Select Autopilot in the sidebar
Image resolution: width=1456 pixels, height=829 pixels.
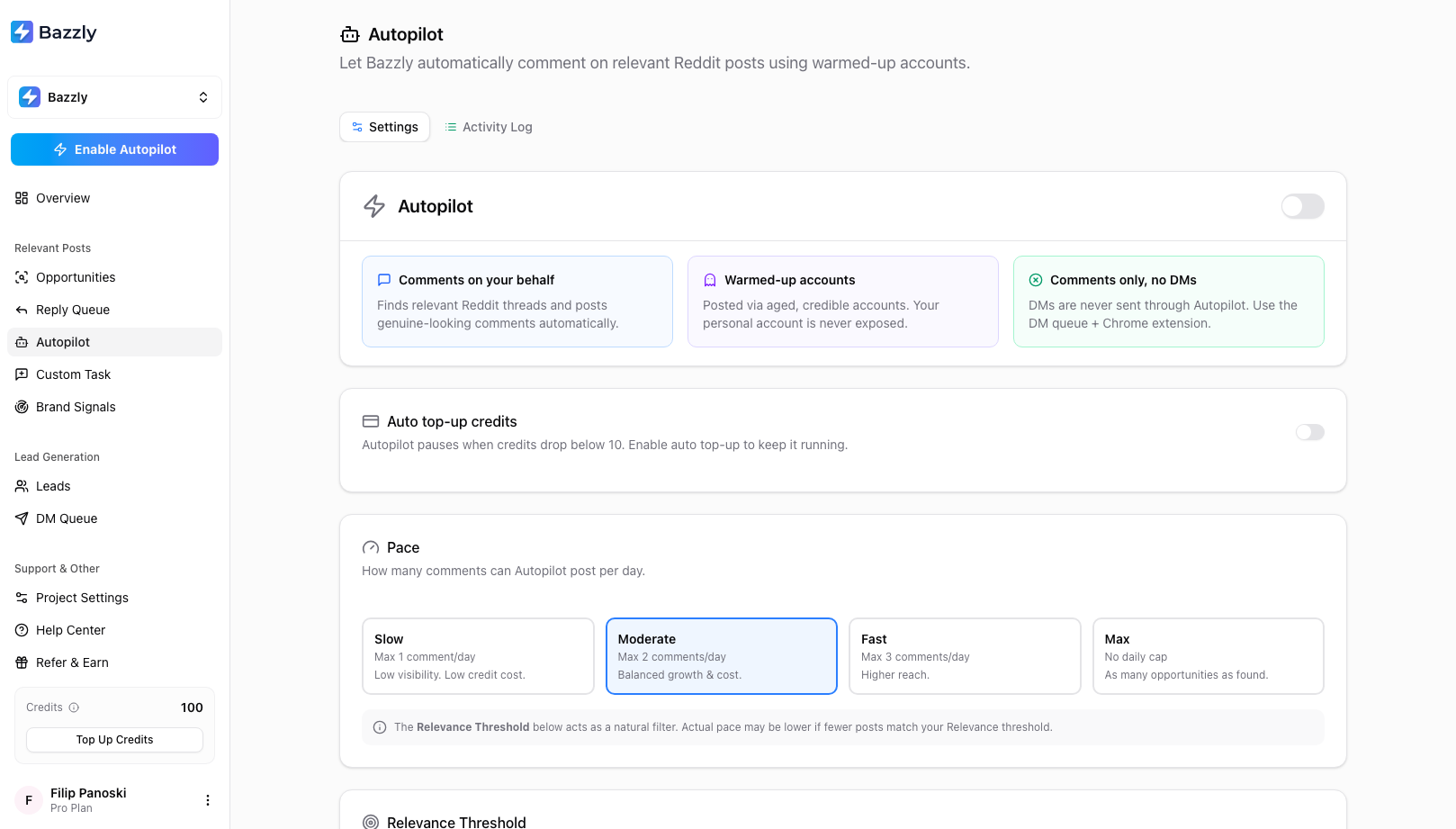pos(114,342)
